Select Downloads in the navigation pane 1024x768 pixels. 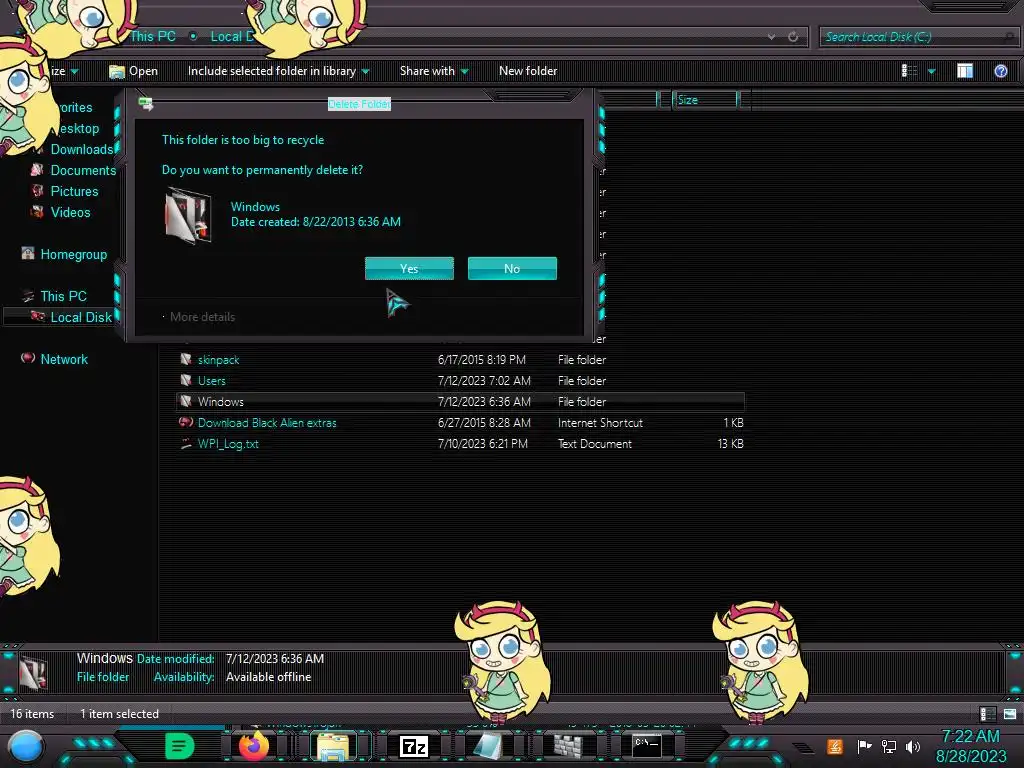(82, 150)
